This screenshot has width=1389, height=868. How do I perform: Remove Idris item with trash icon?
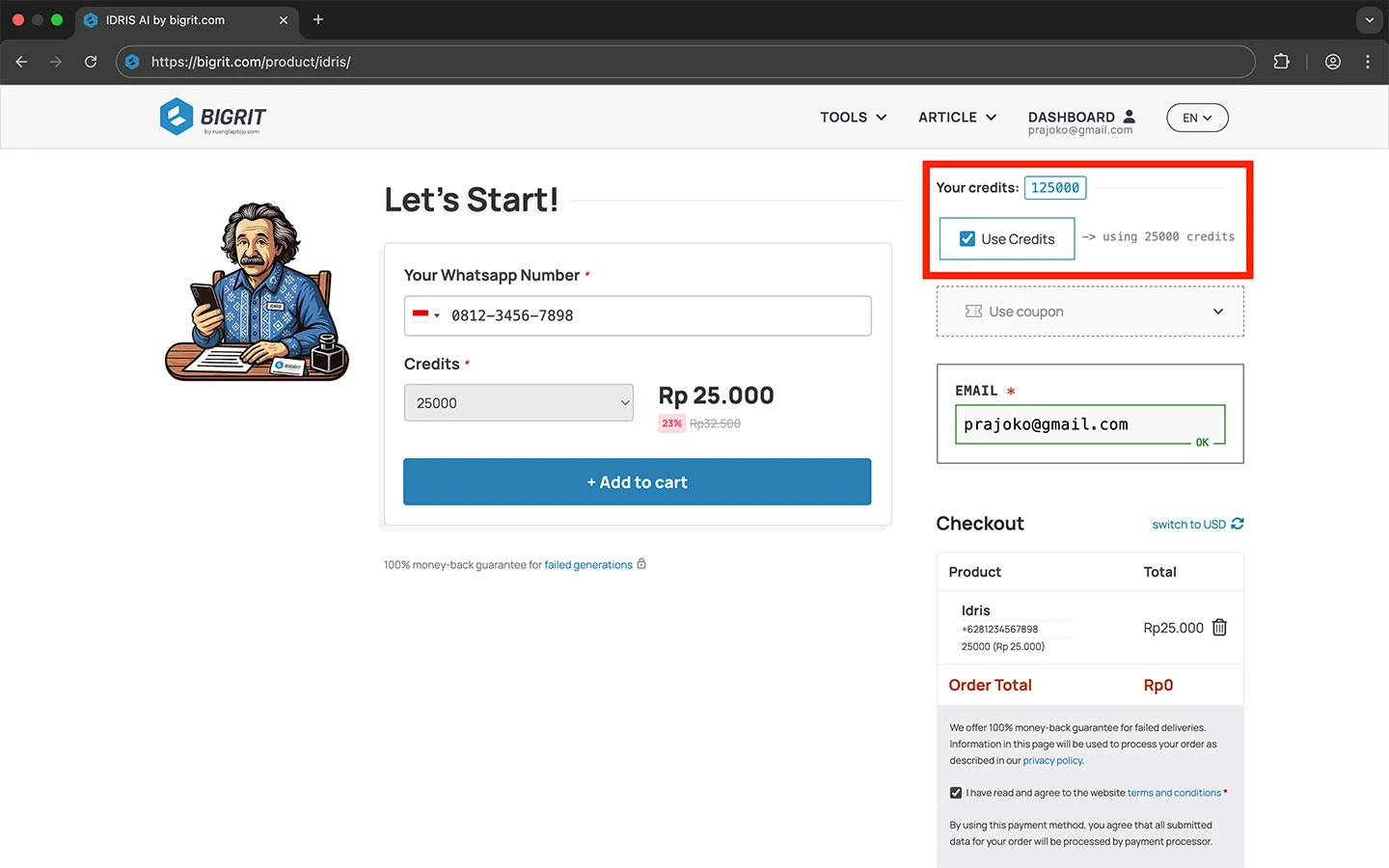coord(1219,628)
